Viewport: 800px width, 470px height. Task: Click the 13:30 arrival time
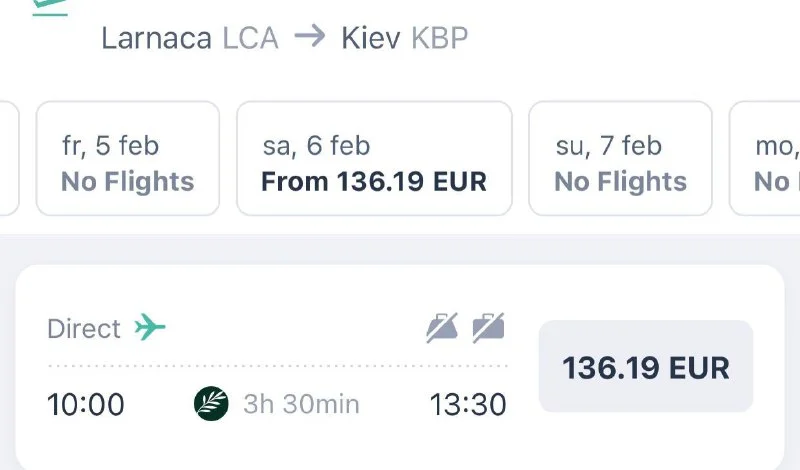[x=467, y=405]
